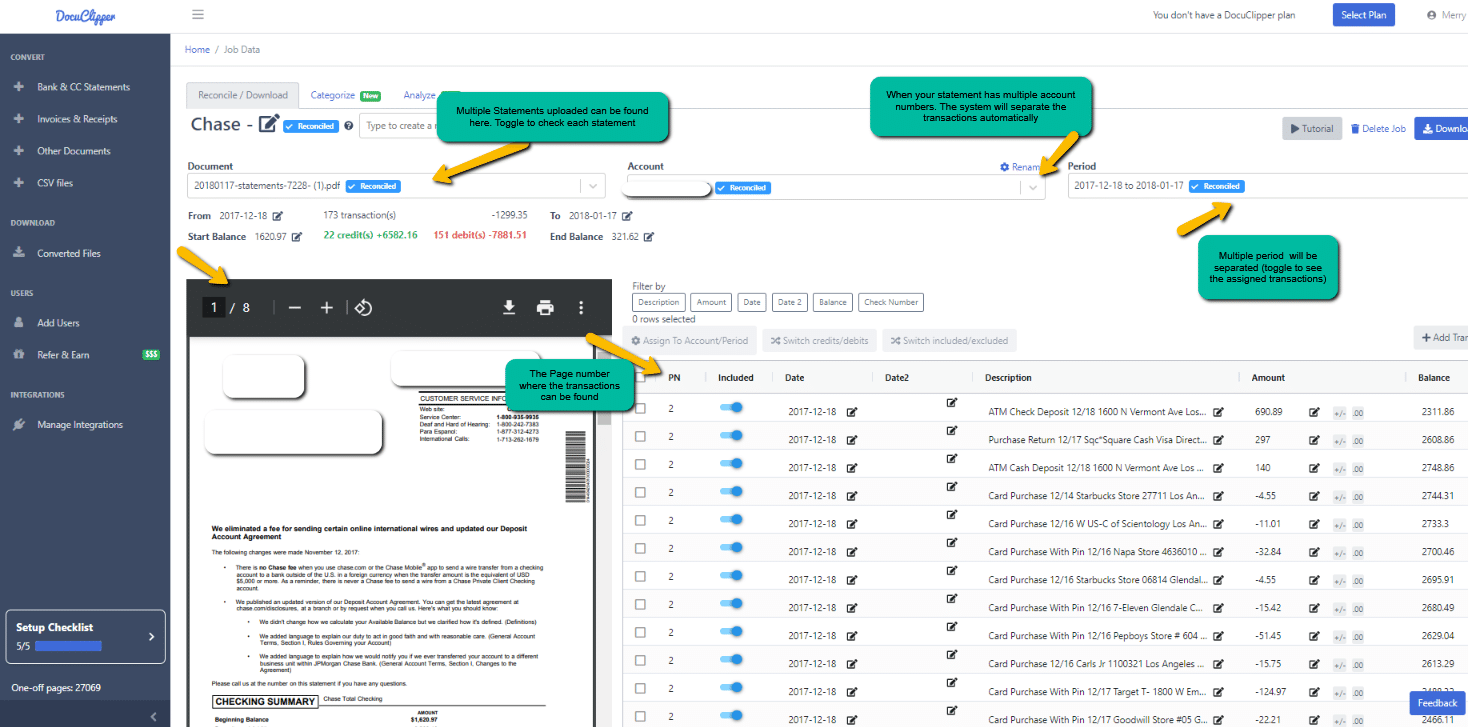Click Delete Job

click(1378, 129)
